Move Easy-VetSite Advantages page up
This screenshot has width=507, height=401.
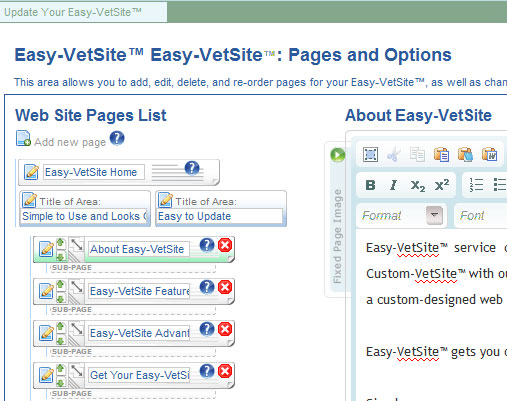pos(60,327)
